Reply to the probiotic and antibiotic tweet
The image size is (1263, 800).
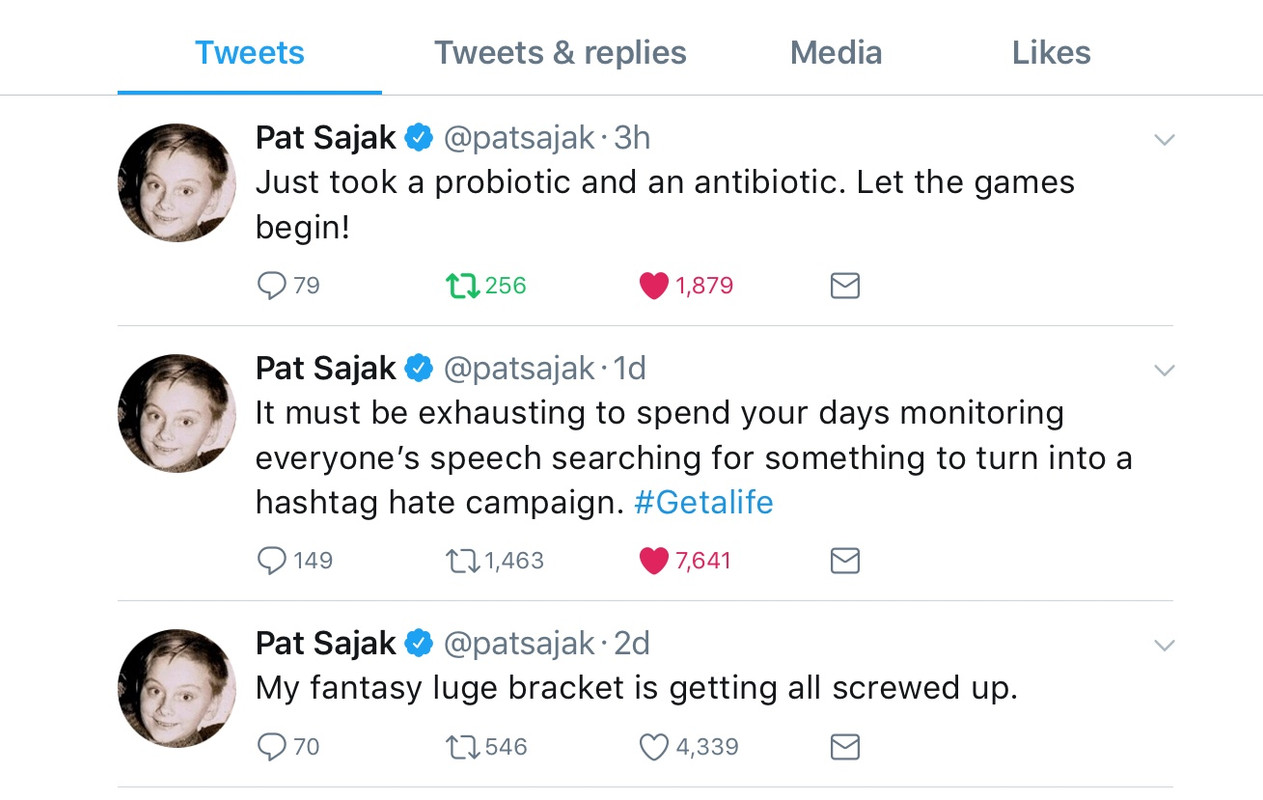coord(272,286)
